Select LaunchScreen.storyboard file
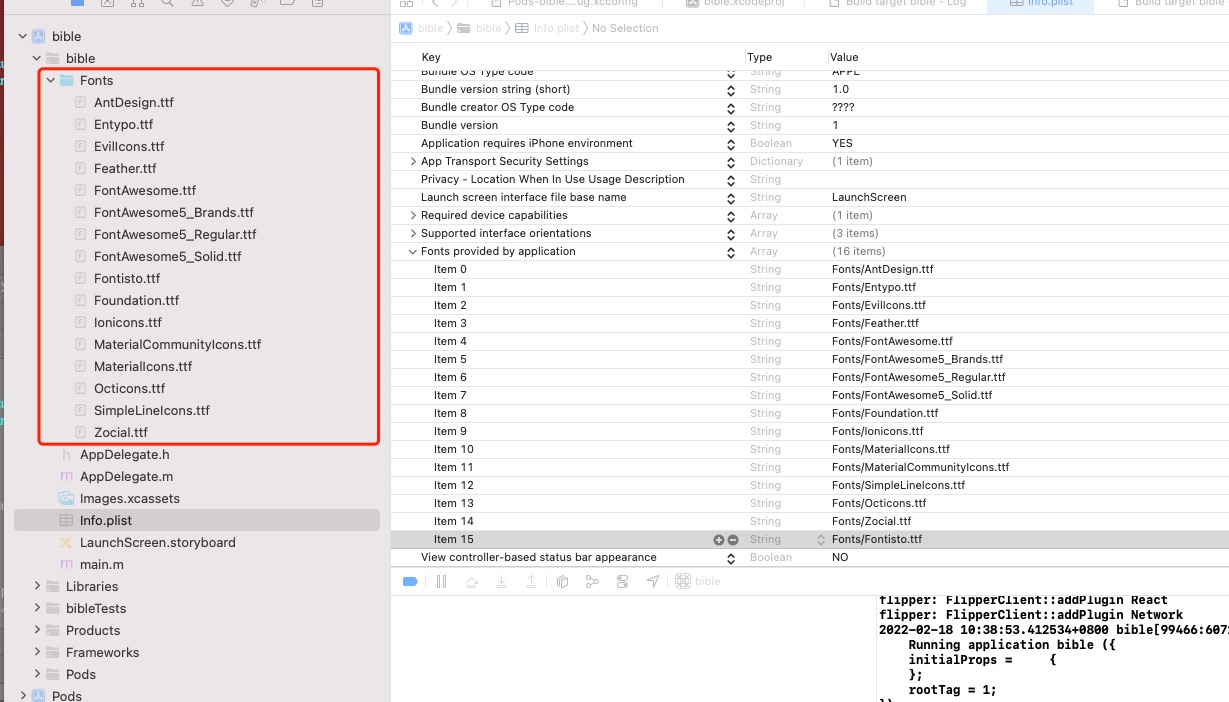The height and width of the screenshot is (702, 1229). (x=157, y=543)
